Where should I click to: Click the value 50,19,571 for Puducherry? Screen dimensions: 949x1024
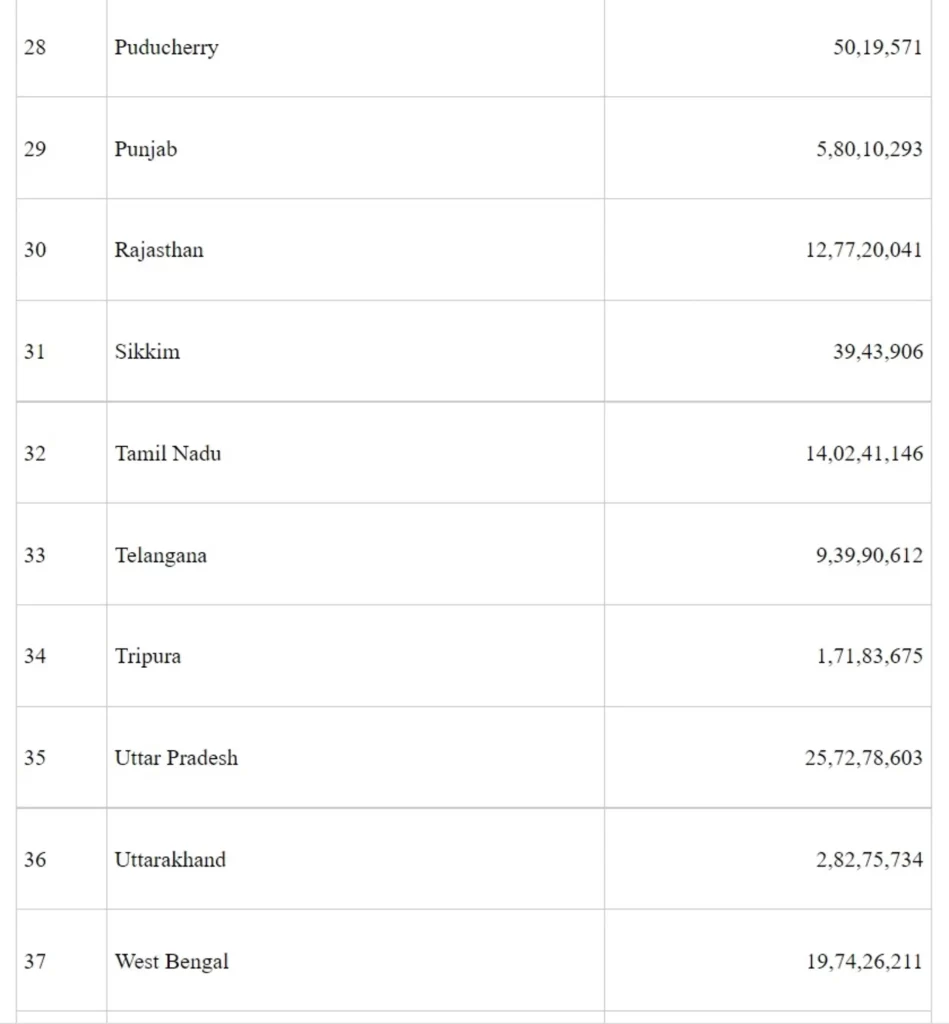877,48
